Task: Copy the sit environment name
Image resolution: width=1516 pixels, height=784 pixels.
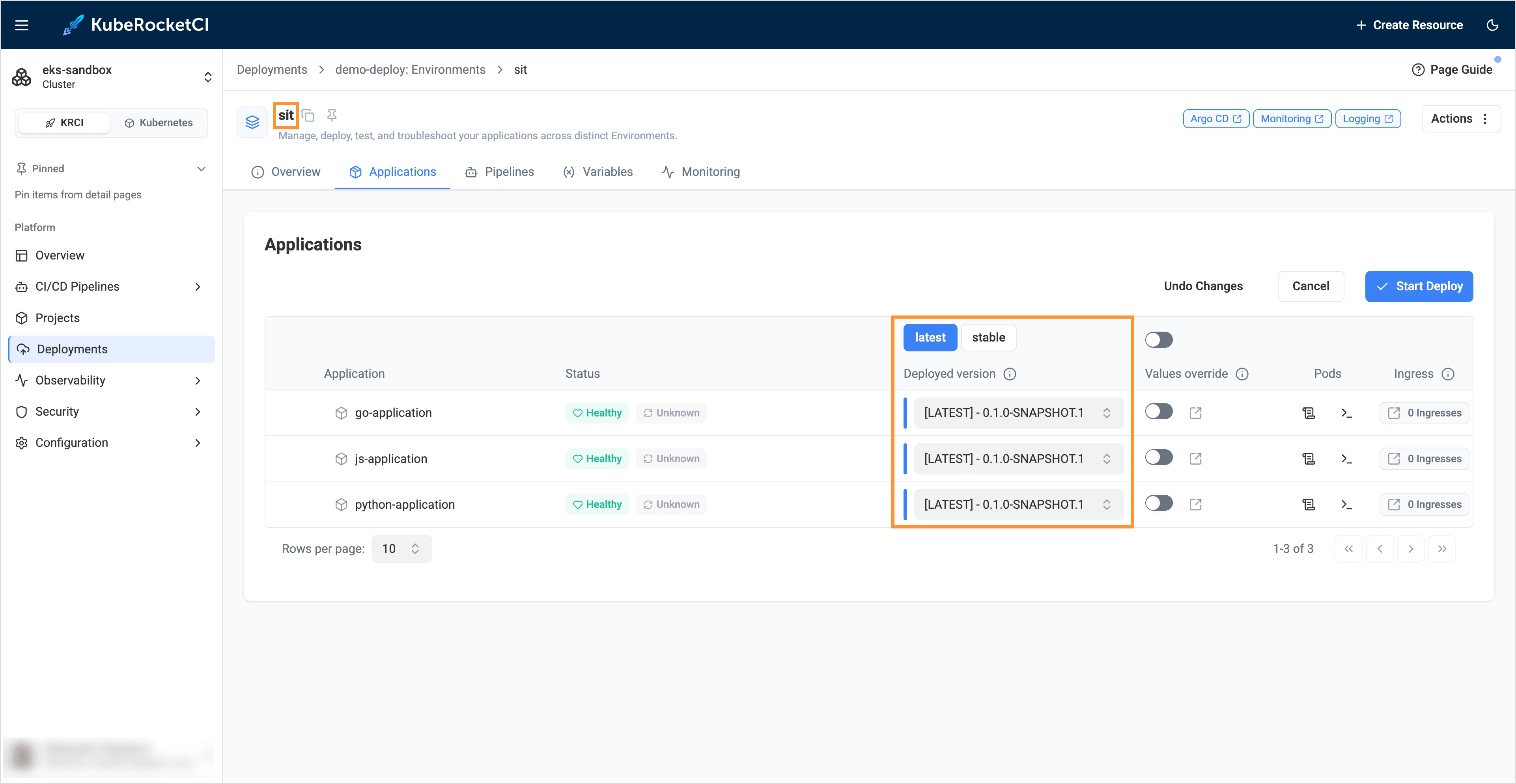Action: click(308, 116)
